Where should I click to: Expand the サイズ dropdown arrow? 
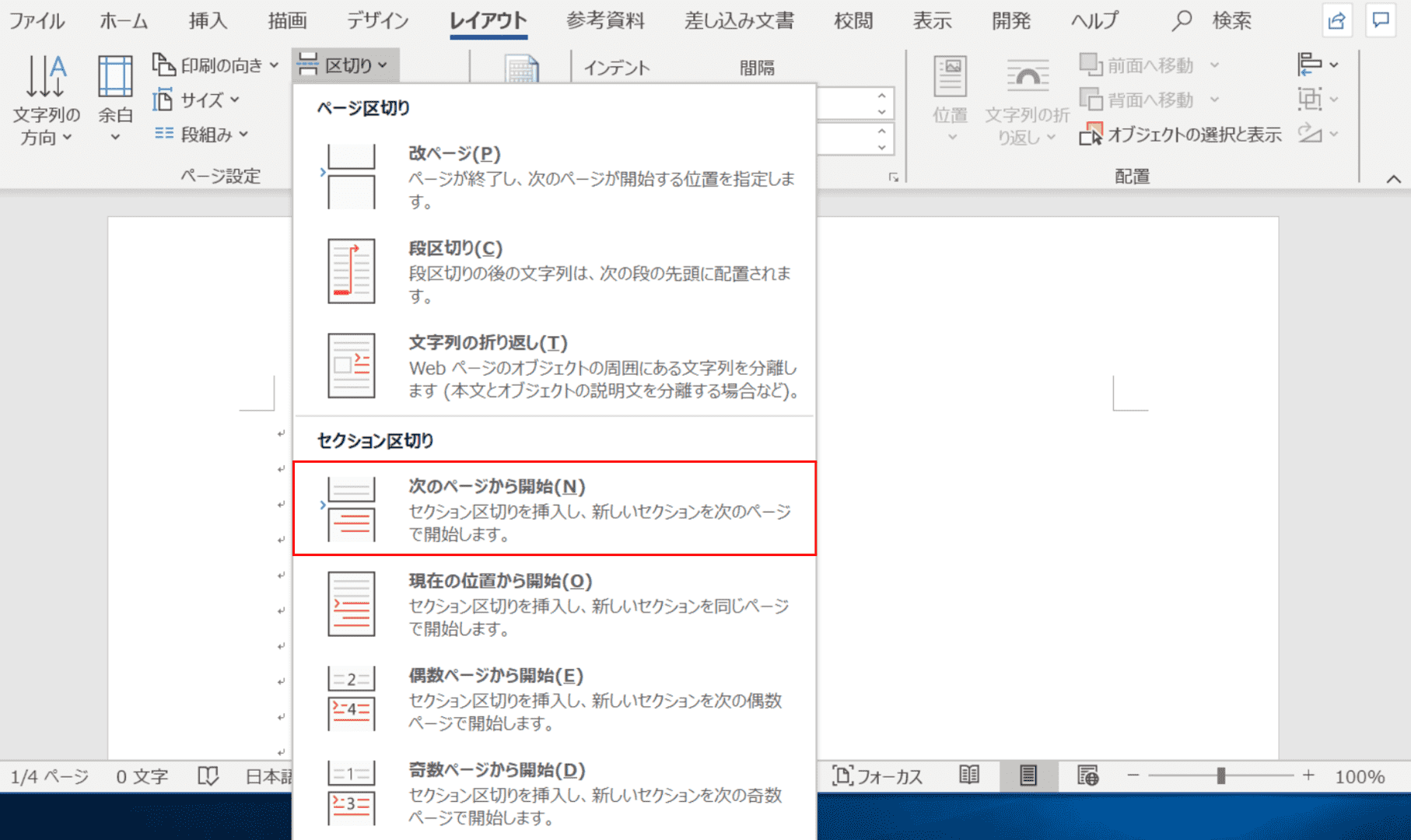click(x=235, y=100)
